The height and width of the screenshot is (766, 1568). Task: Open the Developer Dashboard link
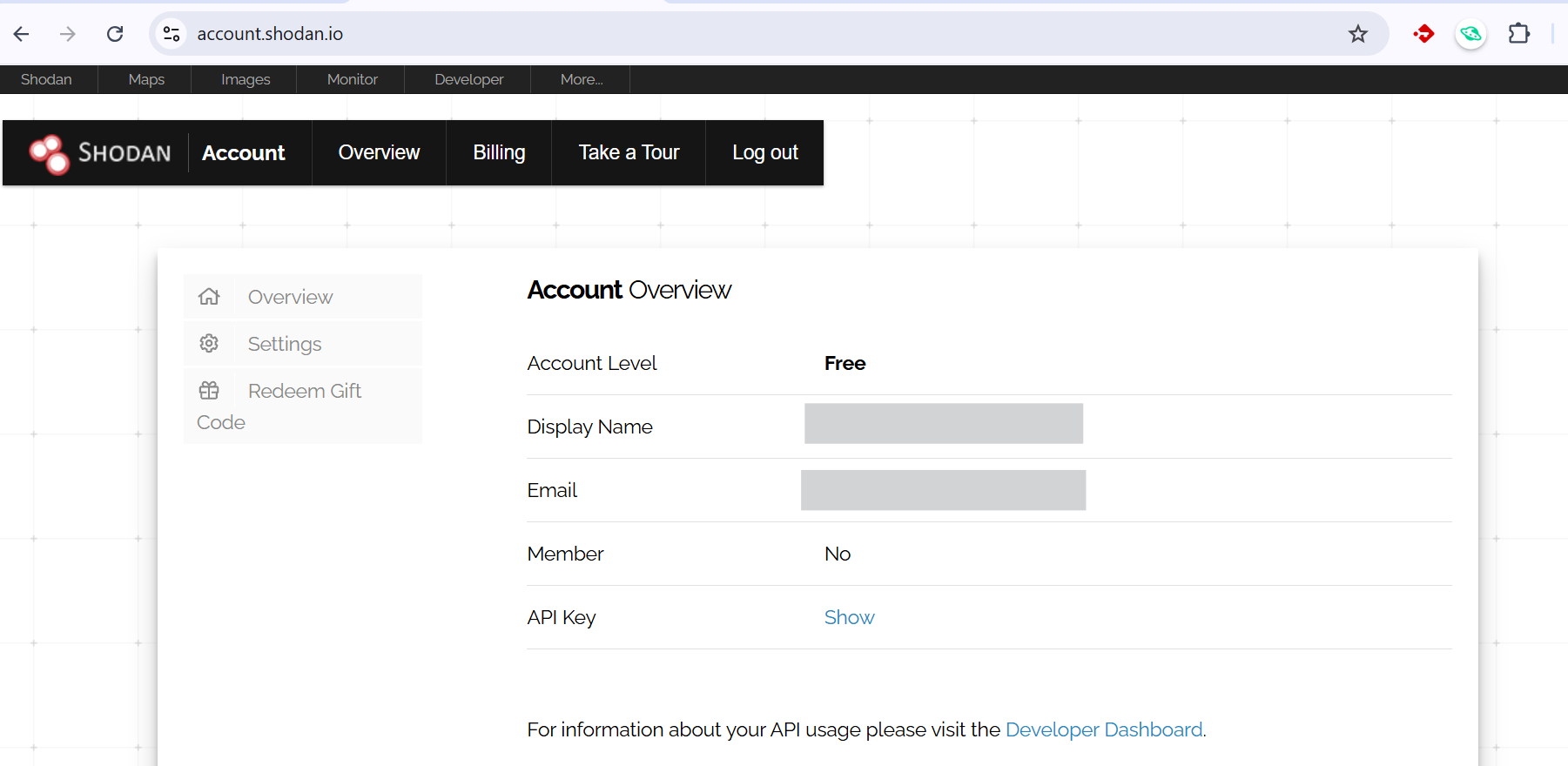tap(1104, 729)
